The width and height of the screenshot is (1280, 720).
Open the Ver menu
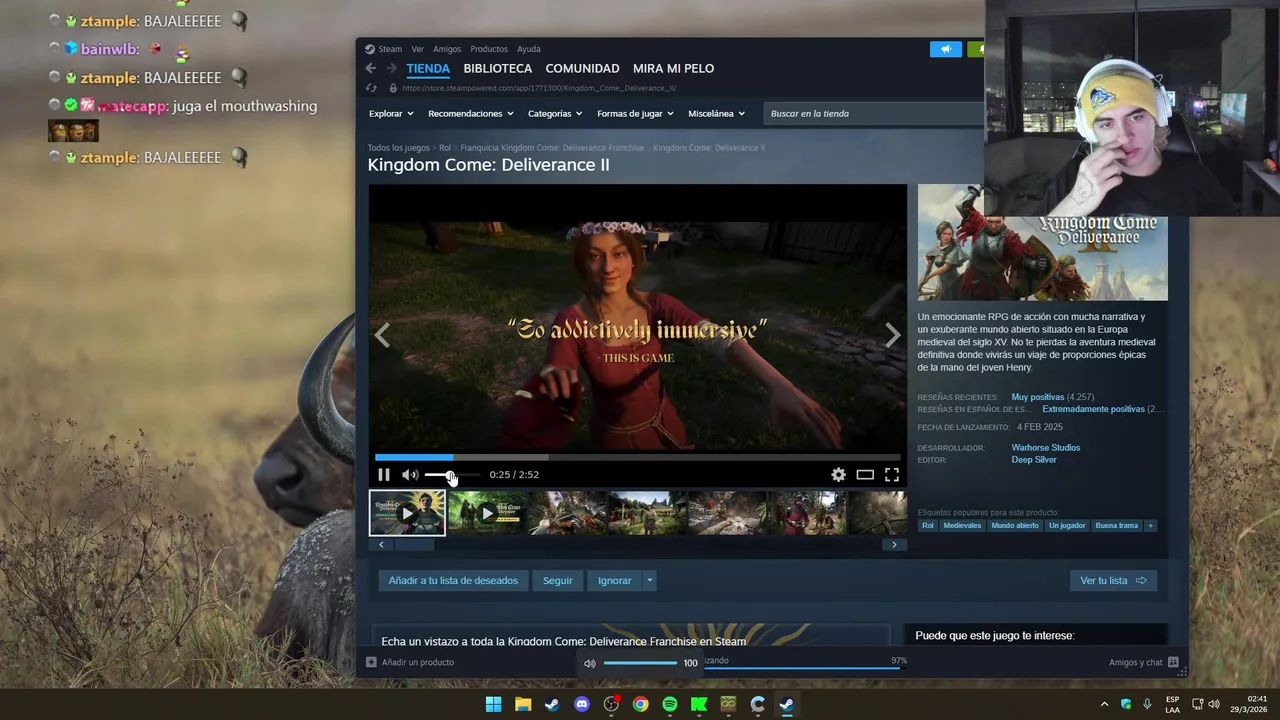pyautogui.click(x=417, y=49)
